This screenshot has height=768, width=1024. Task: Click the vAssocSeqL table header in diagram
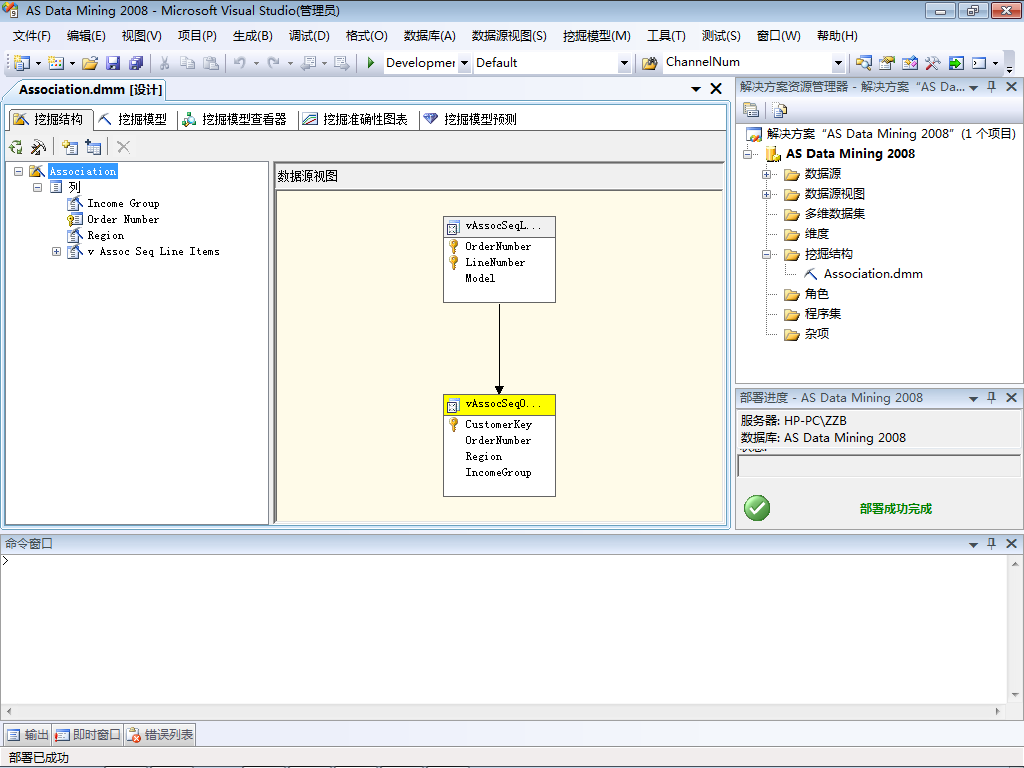click(500, 227)
